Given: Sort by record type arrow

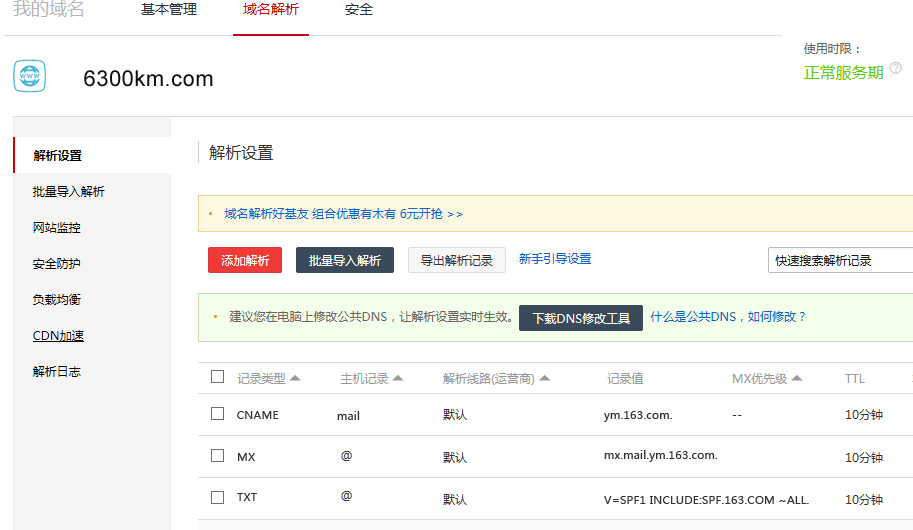Looking at the screenshot, I should pos(295,379).
